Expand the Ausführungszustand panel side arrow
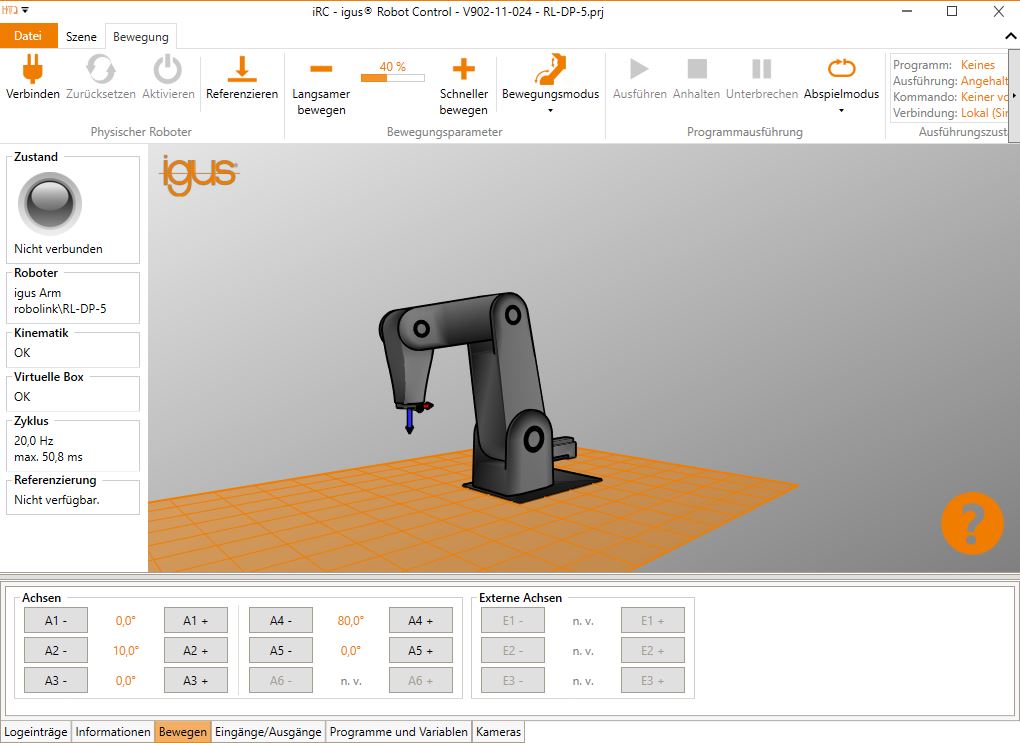Screen dimensions: 1020x743 point(1014,96)
